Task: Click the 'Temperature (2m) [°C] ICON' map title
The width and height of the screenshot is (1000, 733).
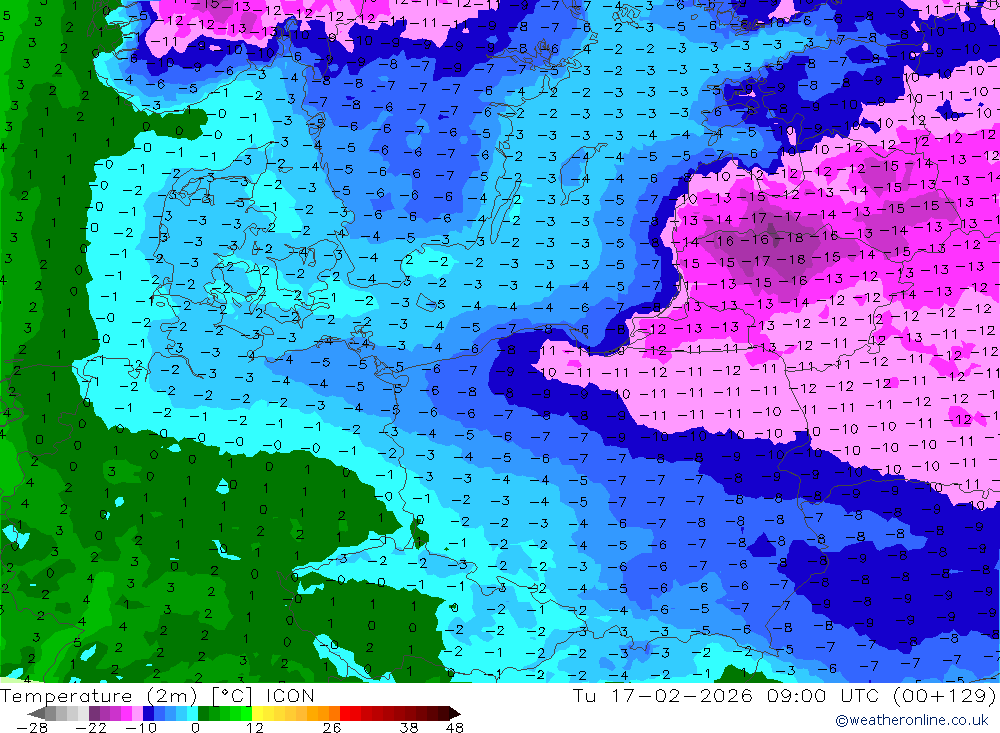Action: pos(158,696)
